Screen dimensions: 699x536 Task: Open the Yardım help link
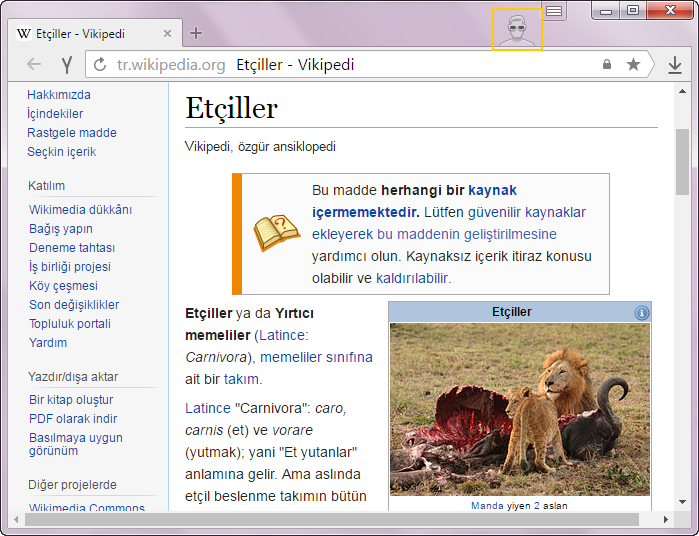[x=48, y=343]
